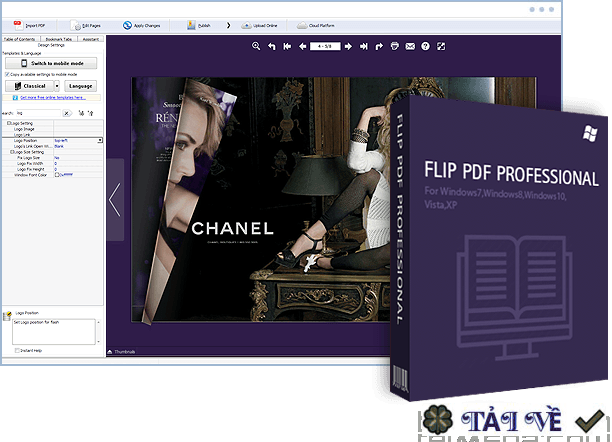The height and width of the screenshot is (442, 612).
Task: Toggle fullscreen icon in viewer toolbar
Action: (x=441, y=46)
